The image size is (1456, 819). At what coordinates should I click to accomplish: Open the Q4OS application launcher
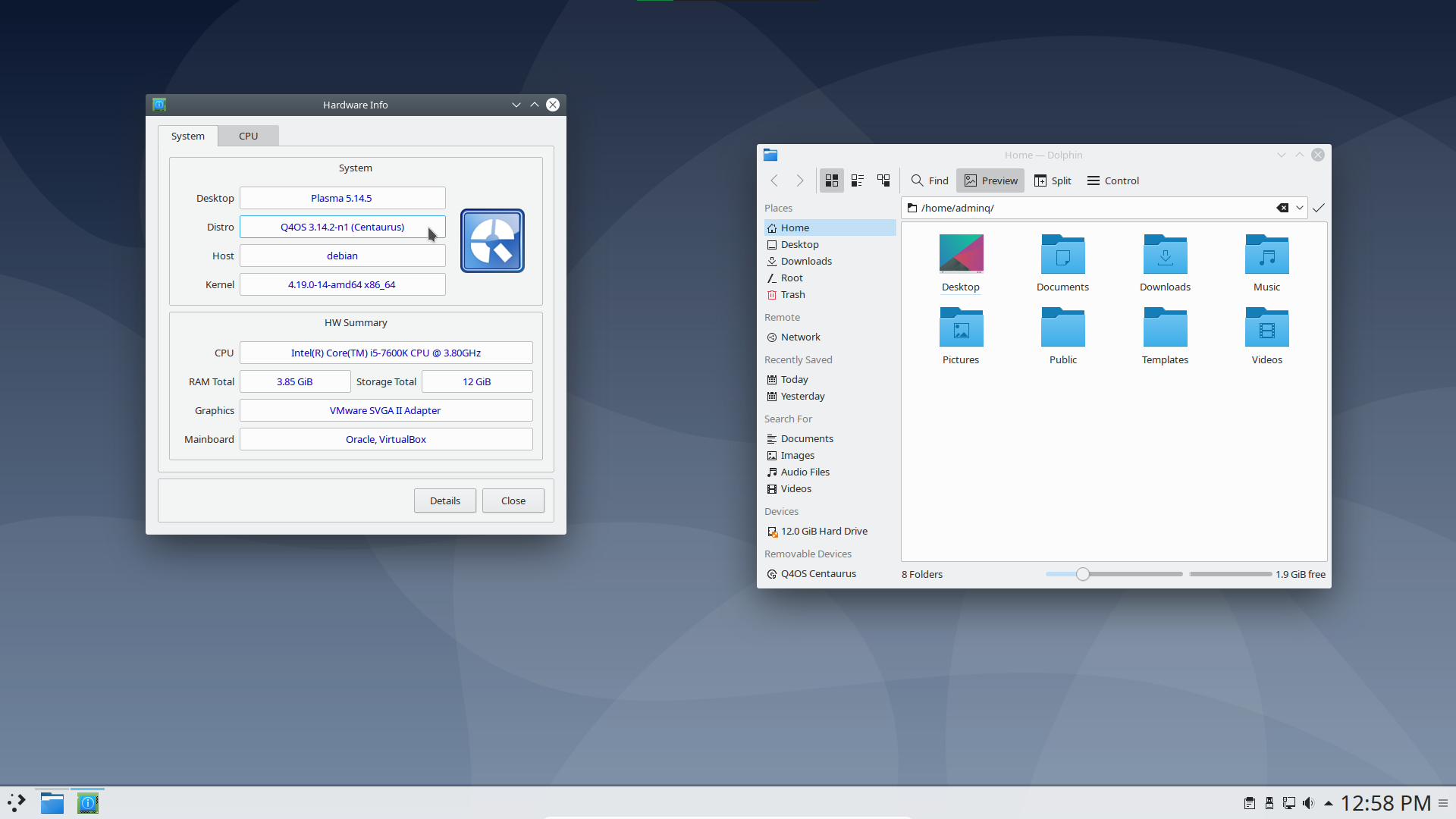[17, 802]
